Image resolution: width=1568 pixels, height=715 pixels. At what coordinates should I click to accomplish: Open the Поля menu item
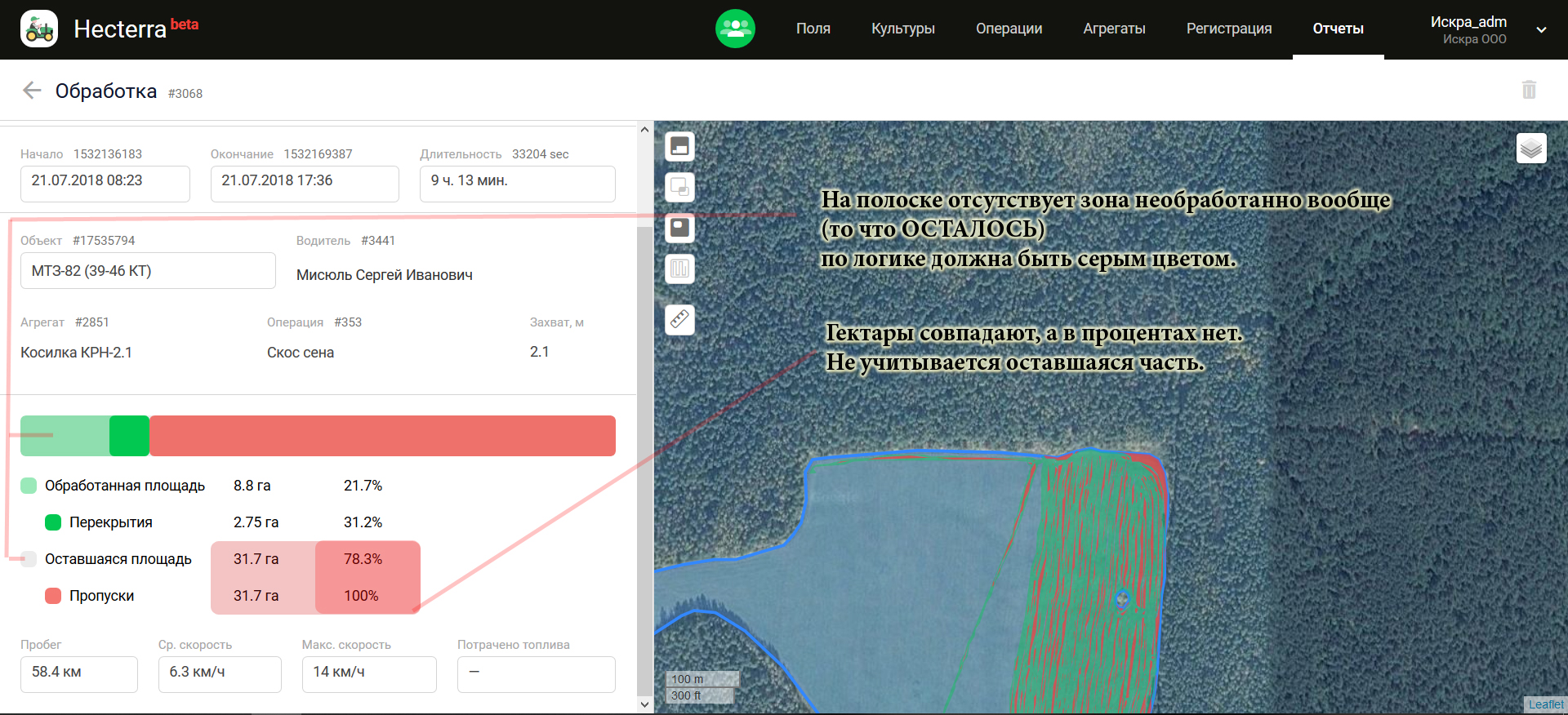(x=813, y=29)
